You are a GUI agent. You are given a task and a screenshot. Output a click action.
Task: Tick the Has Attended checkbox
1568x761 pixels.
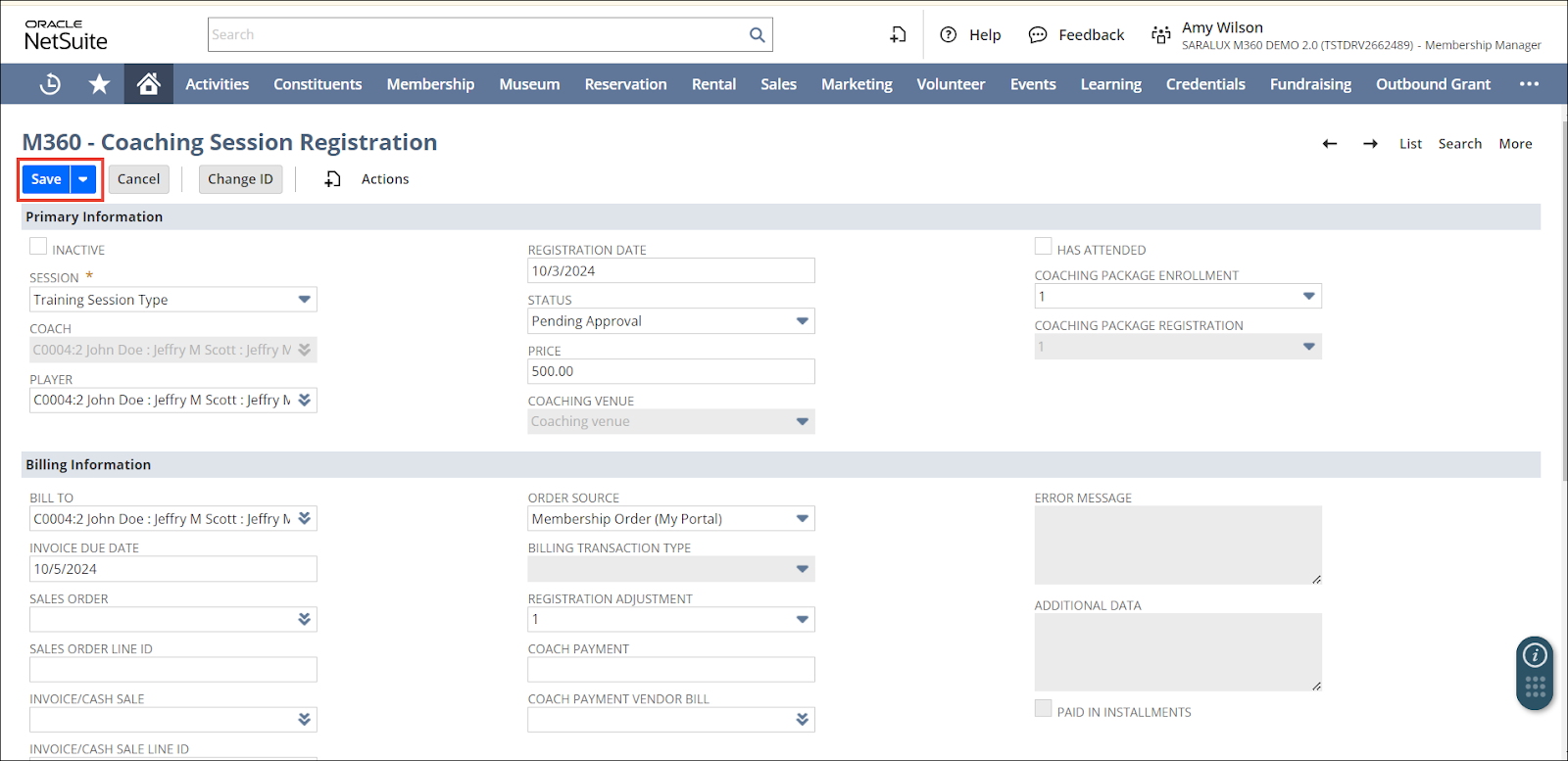1043,247
